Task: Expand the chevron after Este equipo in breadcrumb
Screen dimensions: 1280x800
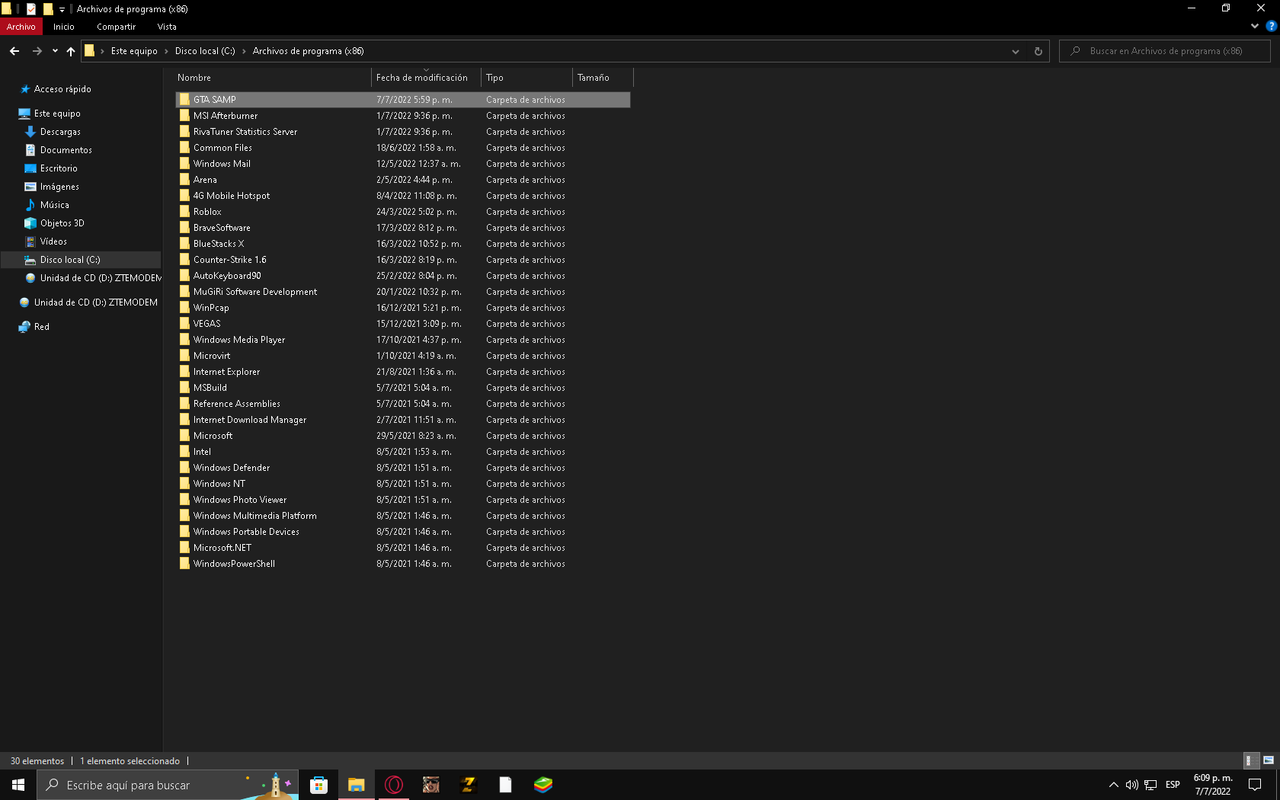Action: click(166, 51)
